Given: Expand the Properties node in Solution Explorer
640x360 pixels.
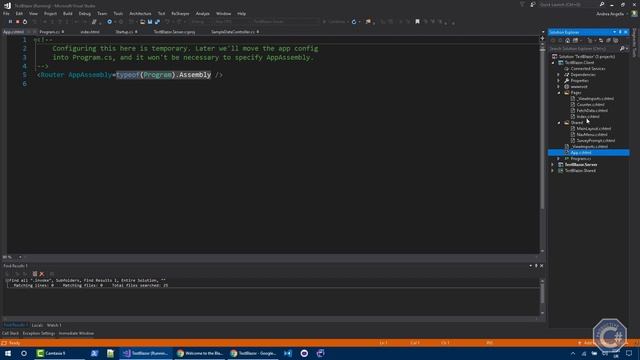Looking at the screenshot, I should pos(559,81).
